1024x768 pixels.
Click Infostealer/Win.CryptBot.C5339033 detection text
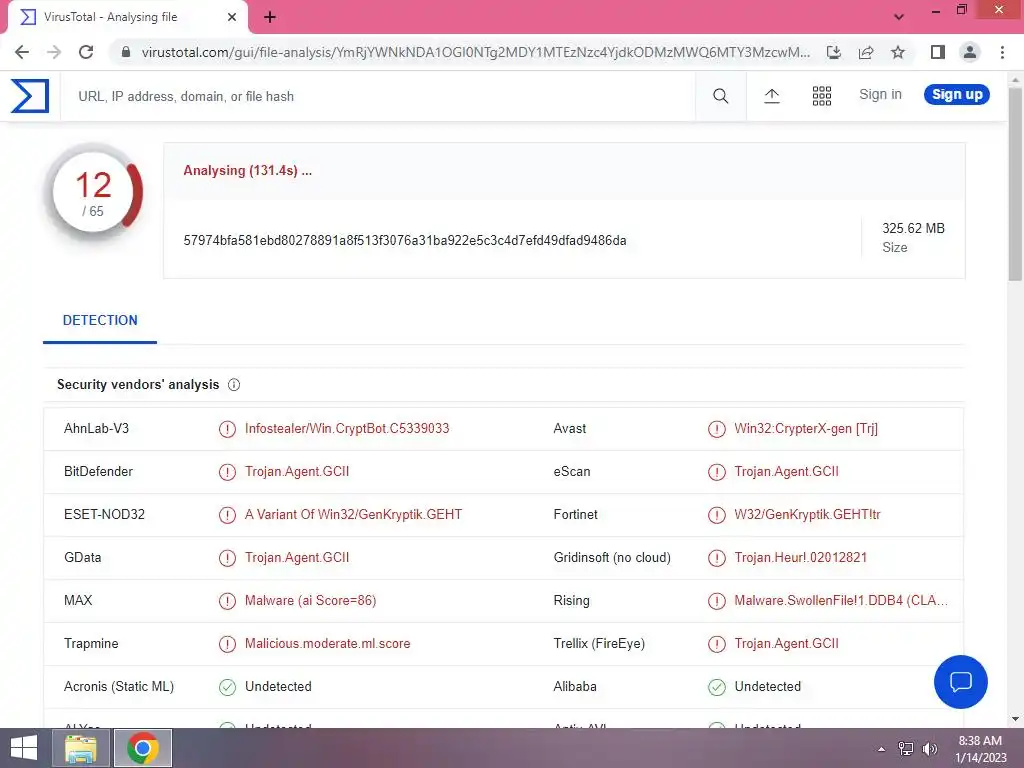pyautogui.click(x=347, y=428)
